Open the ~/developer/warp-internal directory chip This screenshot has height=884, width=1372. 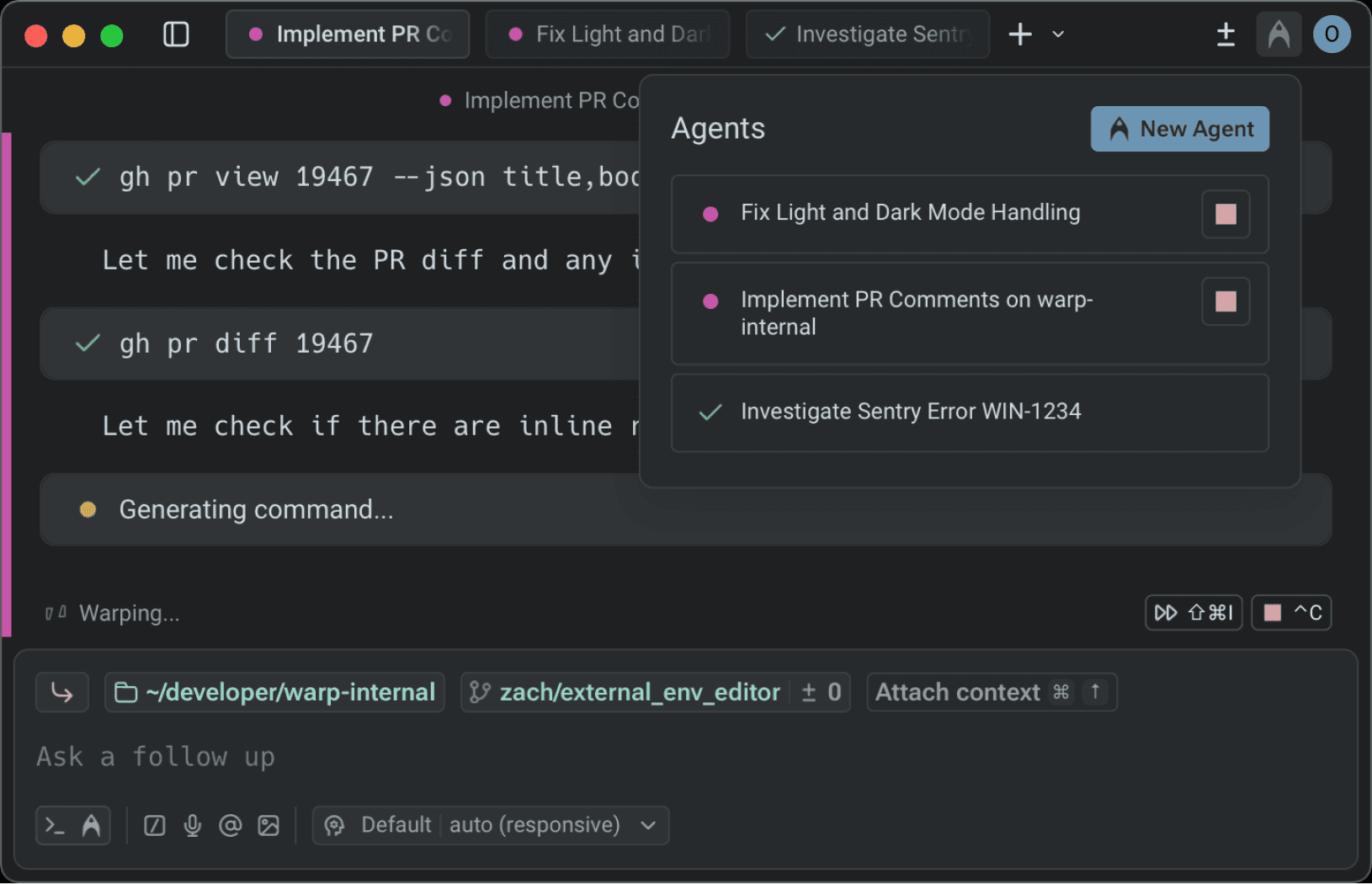(274, 692)
